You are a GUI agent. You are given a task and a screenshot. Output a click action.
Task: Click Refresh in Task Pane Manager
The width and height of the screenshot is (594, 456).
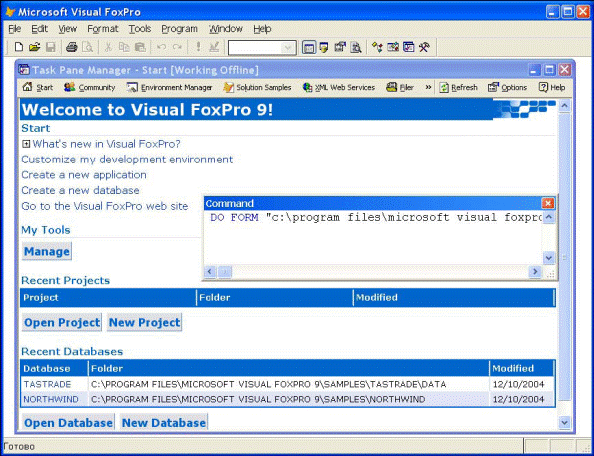[458, 87]
